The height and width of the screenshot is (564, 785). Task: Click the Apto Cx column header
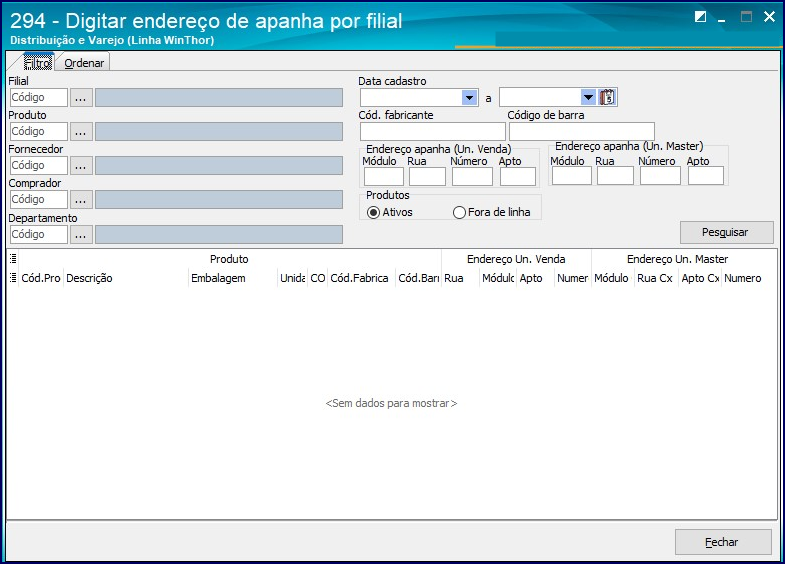pyautogui.click(x=700, y=278)
